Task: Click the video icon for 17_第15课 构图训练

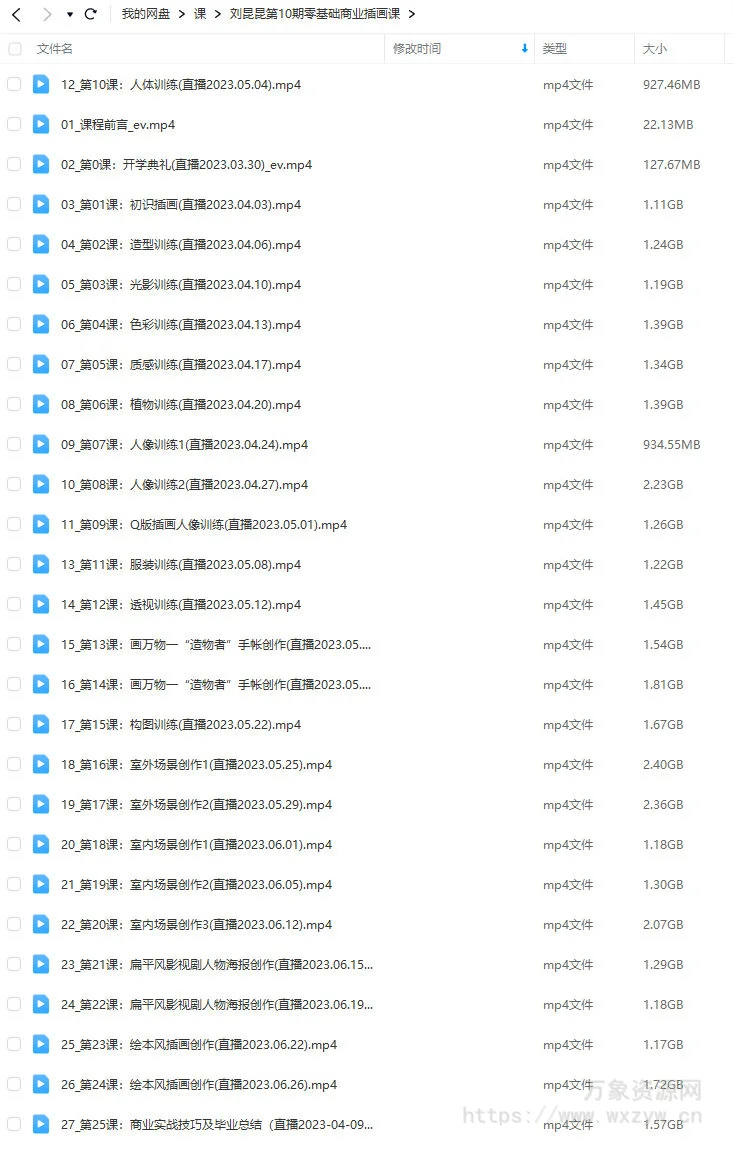Action: (x=41, y=724)
